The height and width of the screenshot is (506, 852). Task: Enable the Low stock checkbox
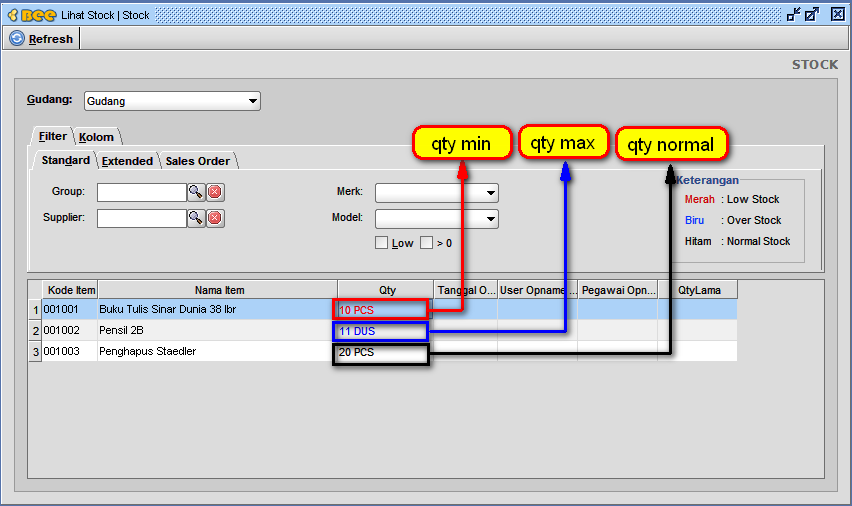pyautogui.click(x=381, y=243)
